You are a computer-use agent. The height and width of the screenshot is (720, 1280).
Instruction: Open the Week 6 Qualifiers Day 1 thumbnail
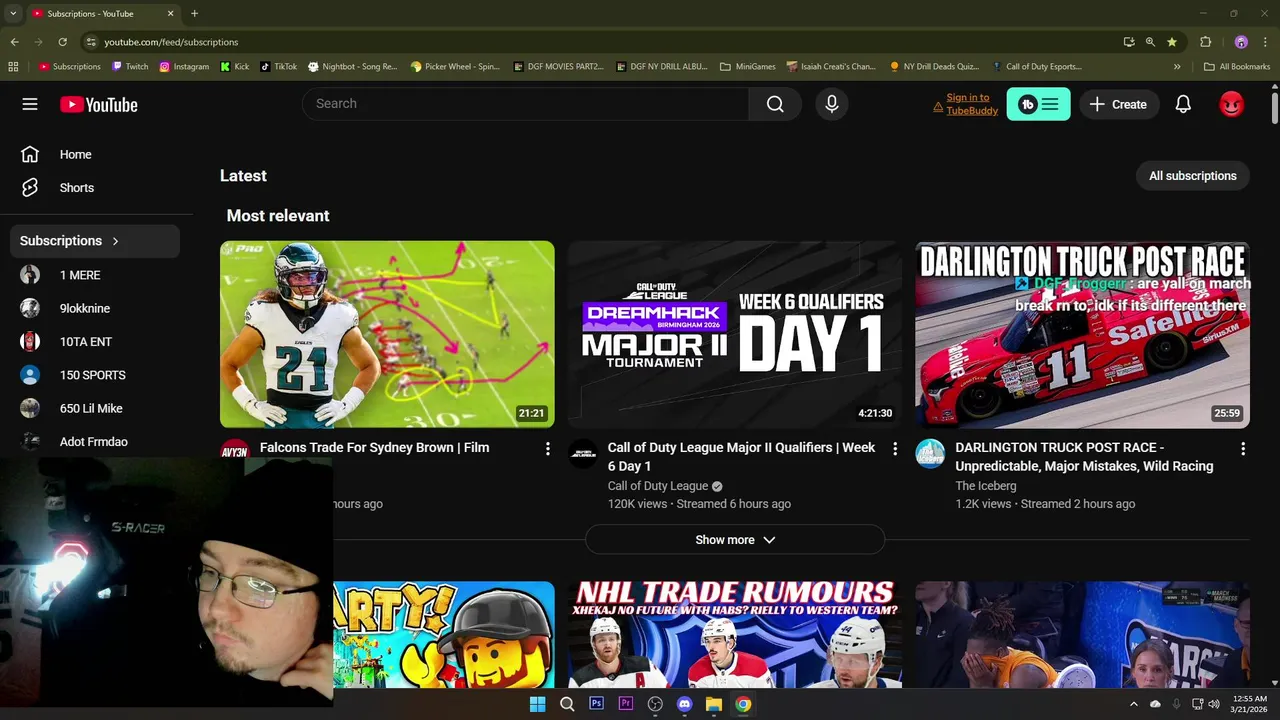[735, 334]
